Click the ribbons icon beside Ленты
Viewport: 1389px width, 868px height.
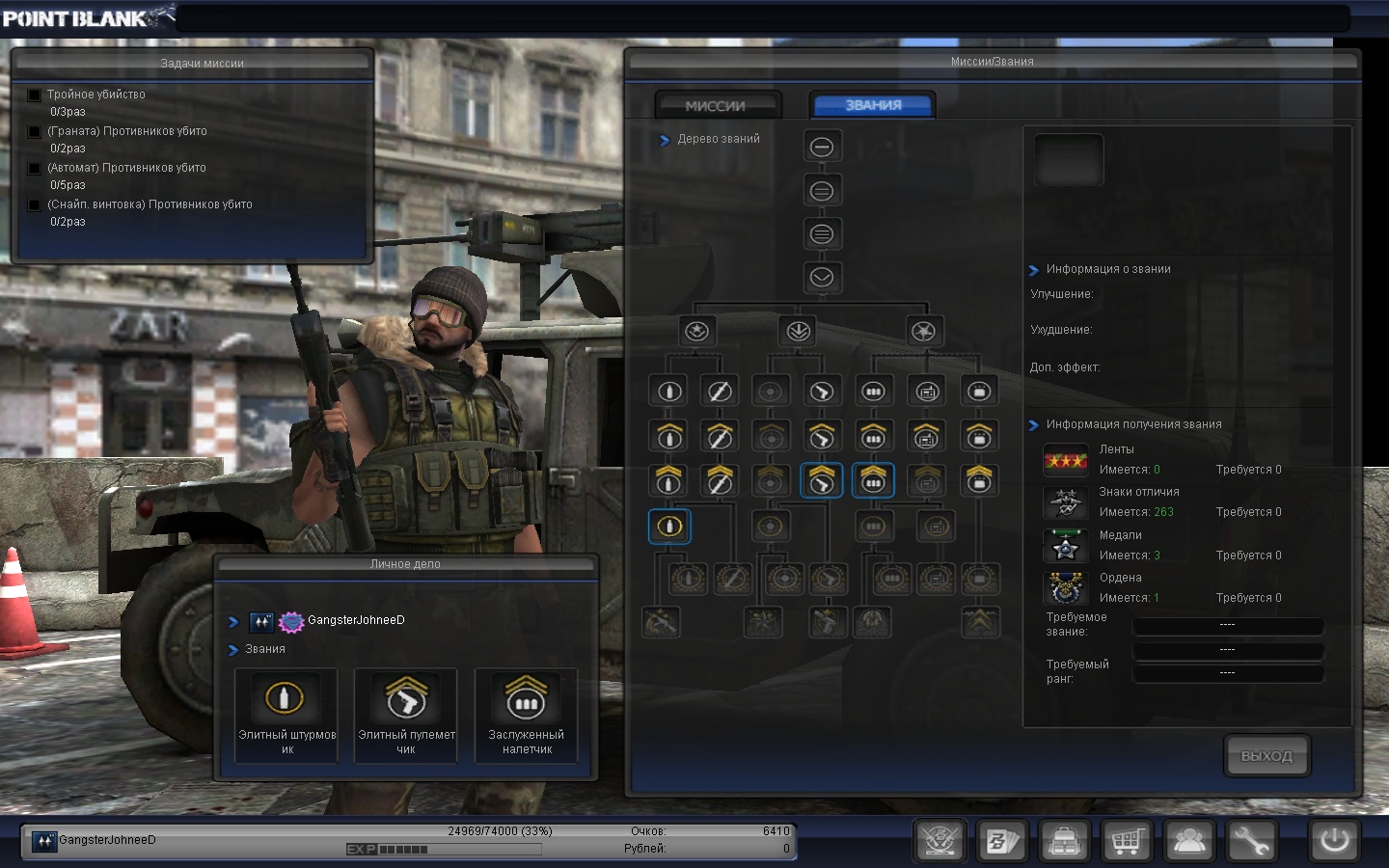click(1066, 460)
